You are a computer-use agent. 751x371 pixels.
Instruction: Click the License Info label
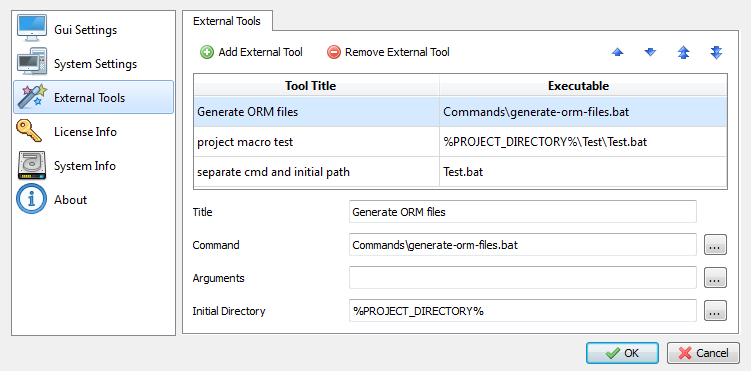click(x=85, y=132)
